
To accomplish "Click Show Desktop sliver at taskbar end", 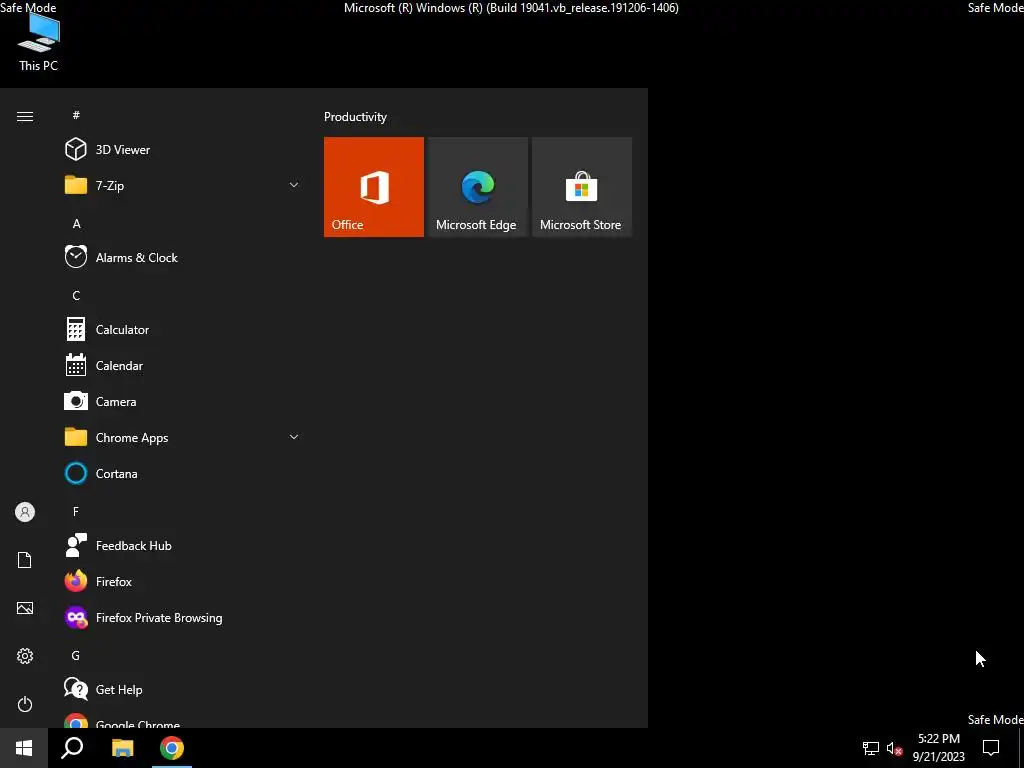I will tap(1021, 748).
